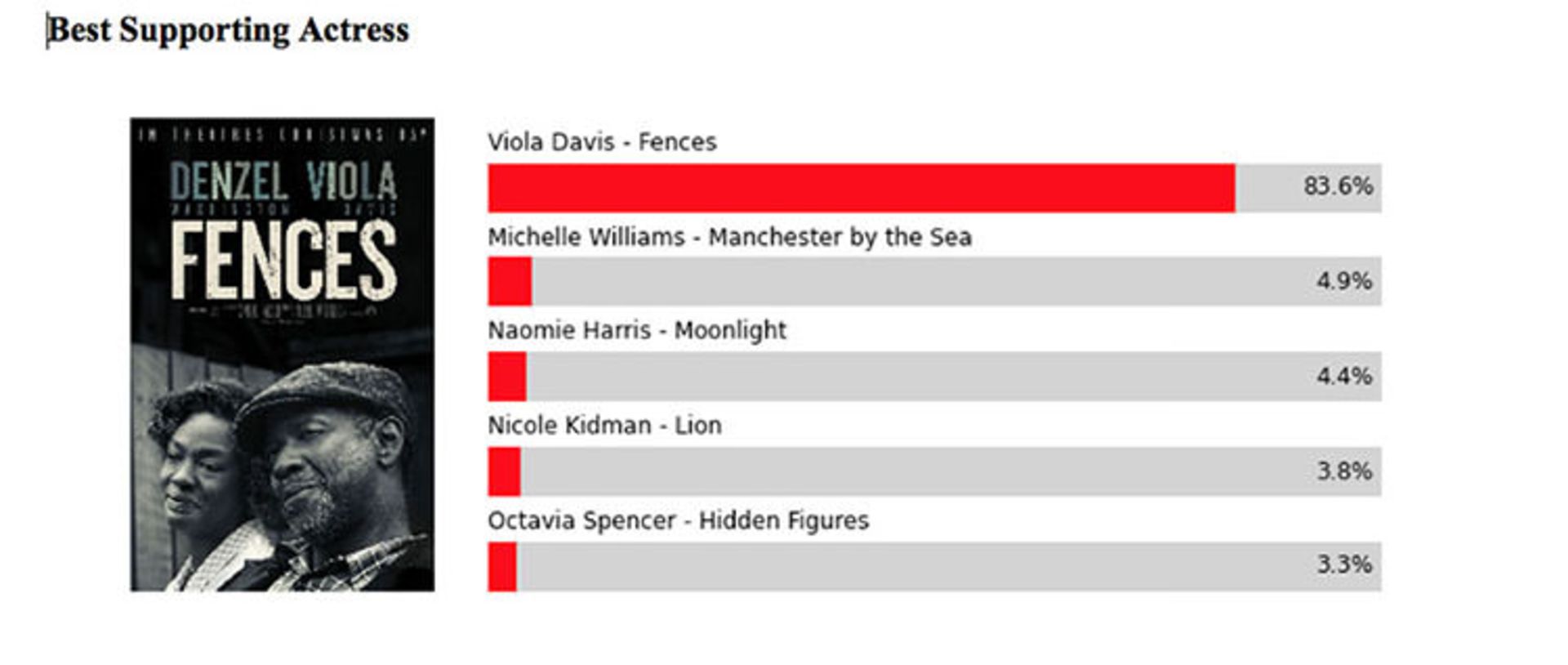Click the FENCES title on the poster
The image size is (1568, 665).
(x=283, y=261)
